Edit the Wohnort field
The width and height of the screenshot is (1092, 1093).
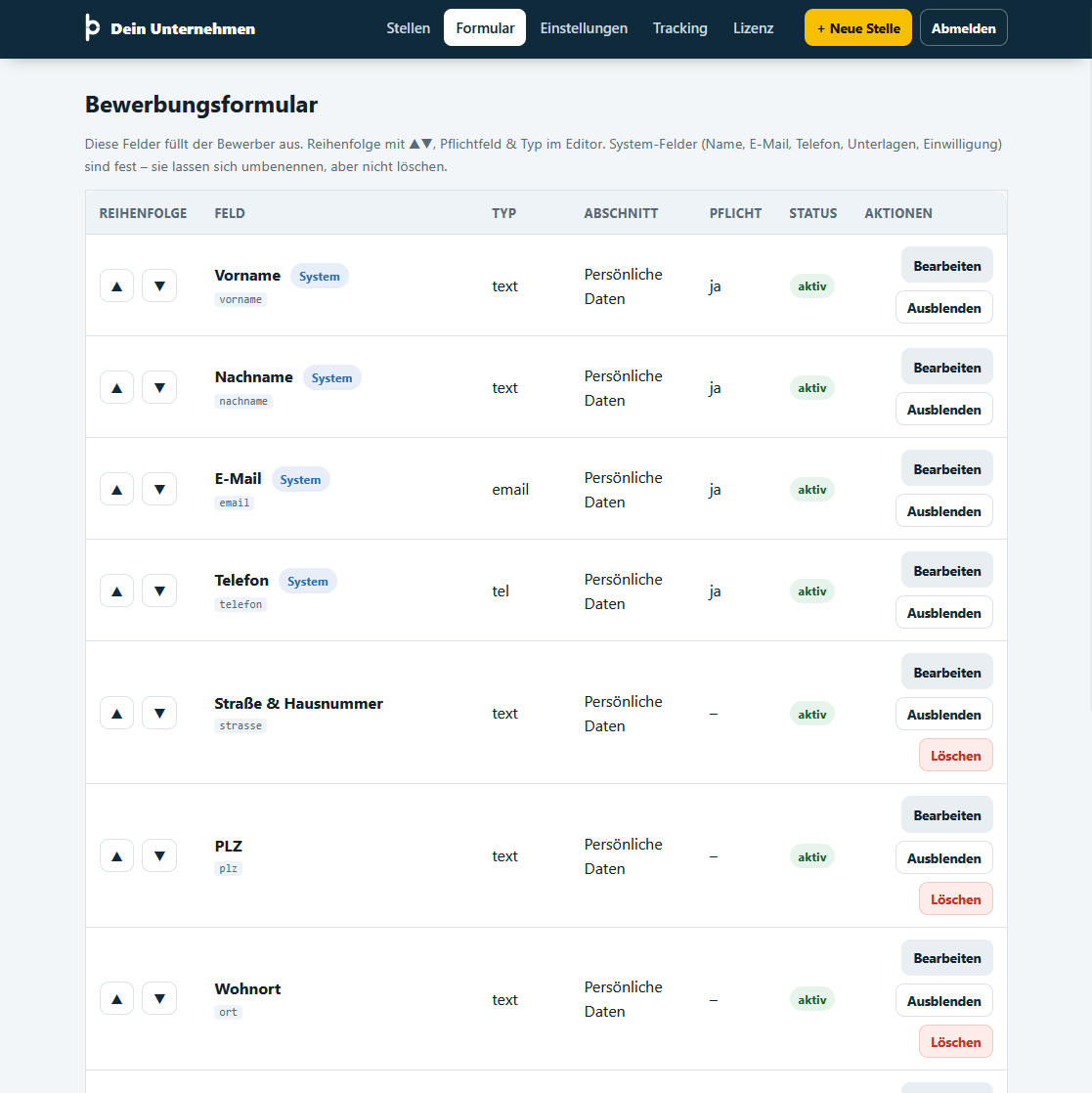click(x=947, y=958)
